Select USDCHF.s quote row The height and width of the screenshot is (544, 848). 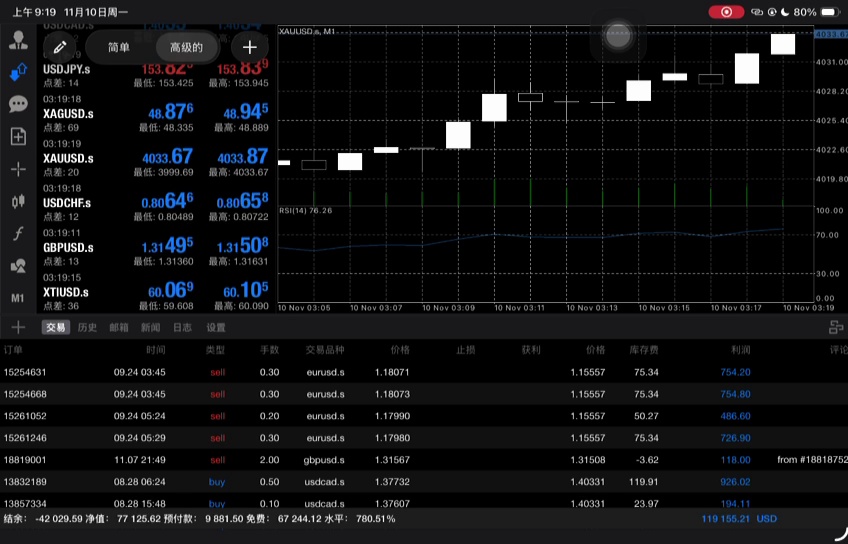[156, 203]
